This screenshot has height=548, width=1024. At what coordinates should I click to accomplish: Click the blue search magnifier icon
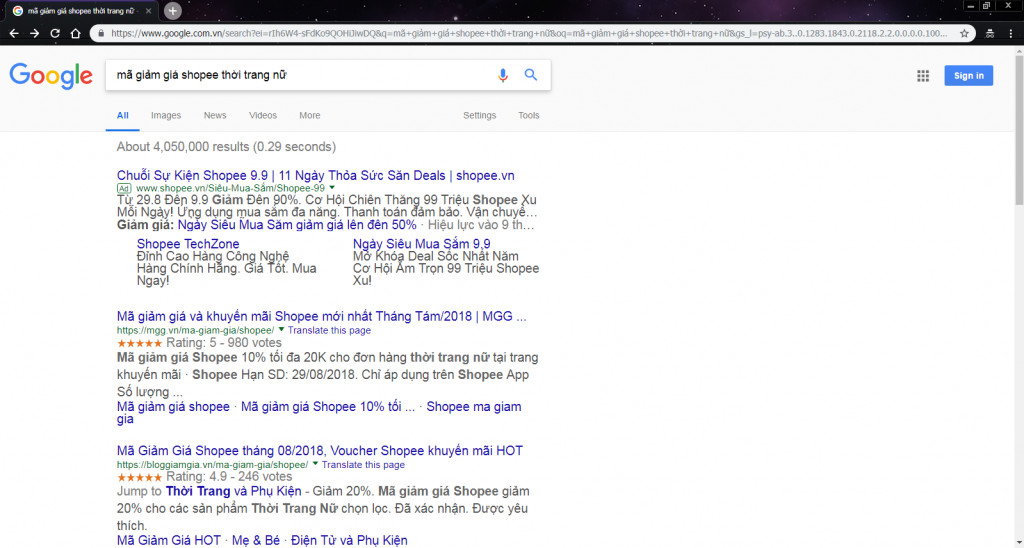[x=531, y=75]
